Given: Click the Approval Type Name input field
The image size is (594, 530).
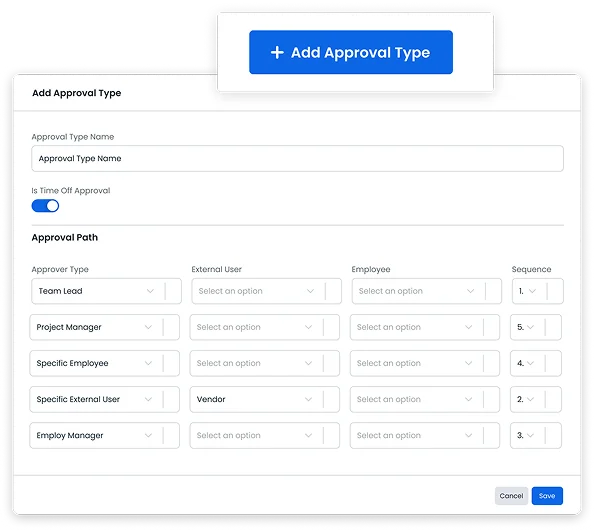Looking at the screenshot, I should coord(297,158).
